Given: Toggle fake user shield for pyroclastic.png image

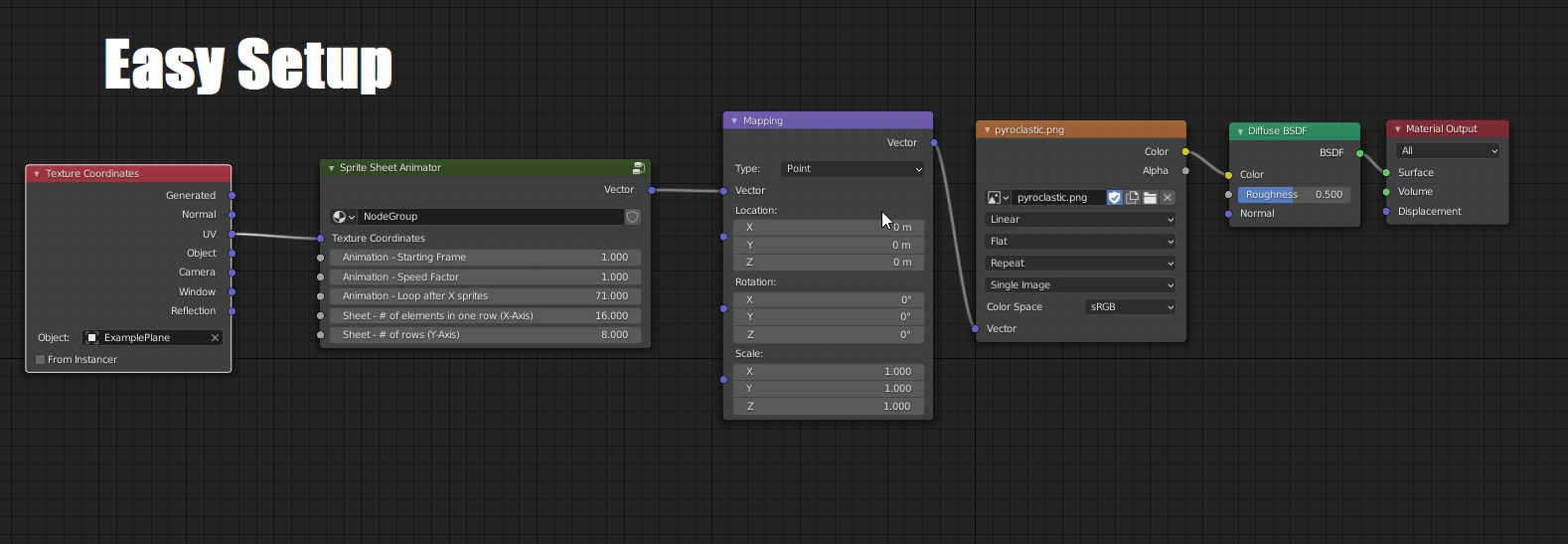Looking at the screenshot, I should (x=1115, y=198).
